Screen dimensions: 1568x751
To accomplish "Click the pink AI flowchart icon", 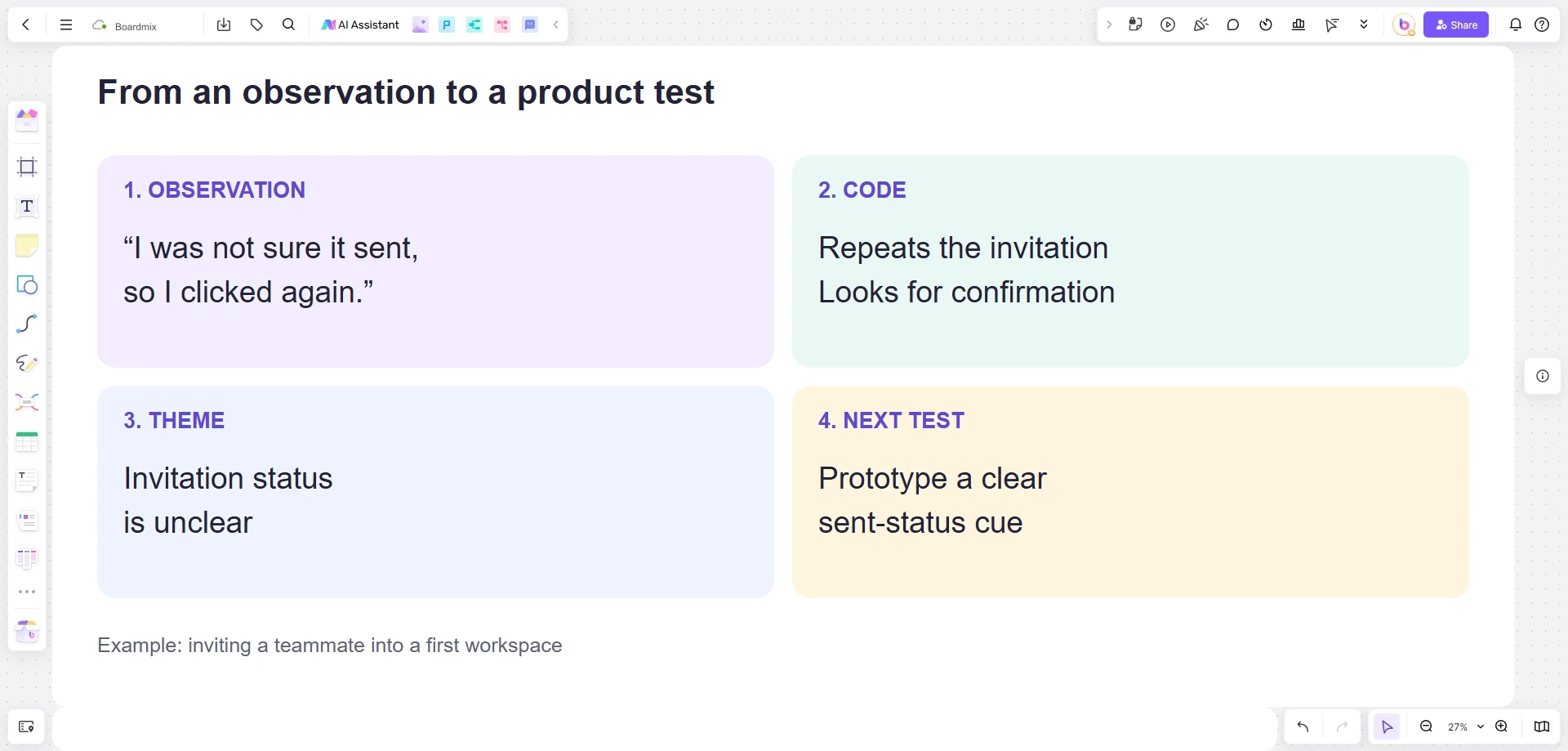I will point(502,25).
